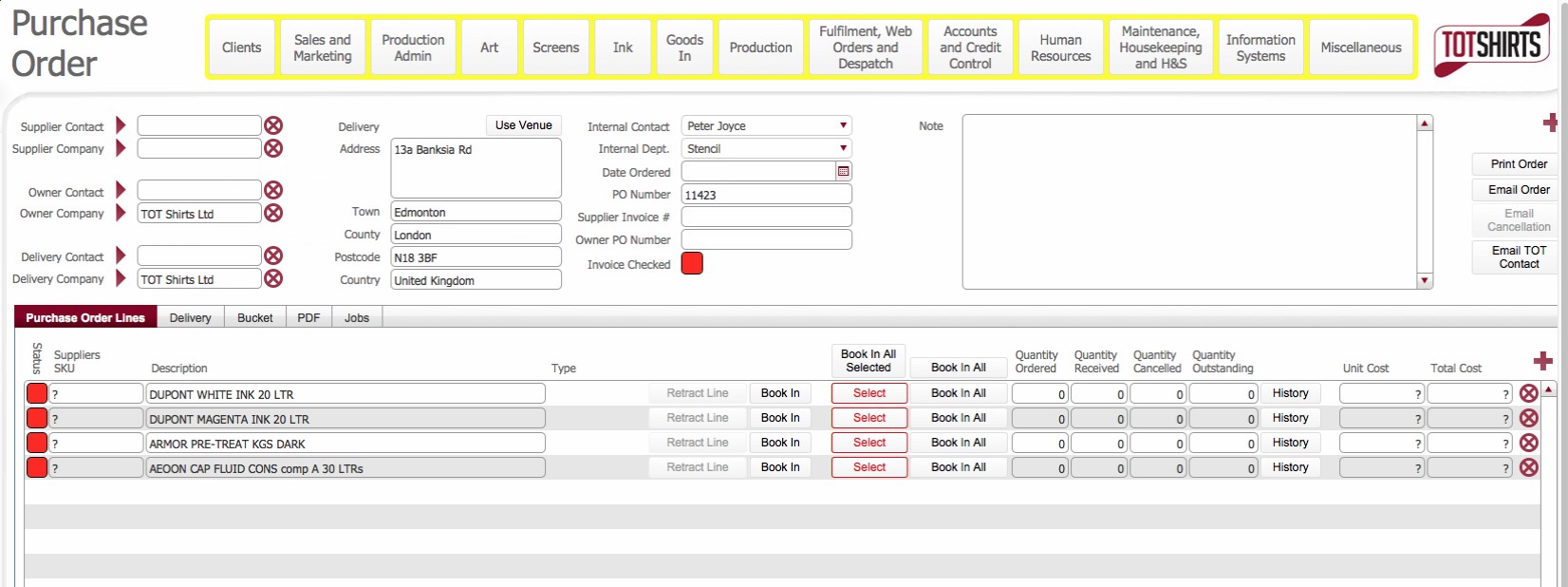Clear the Delivery Company field with X icon
Image resolution: width=1568 pixels, height=587 pixels.
point(273,278)
